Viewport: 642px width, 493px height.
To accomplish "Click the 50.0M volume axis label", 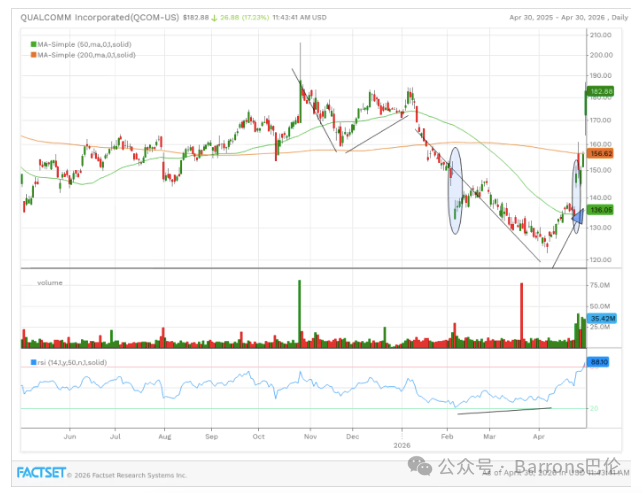I will click(x=599, y=306).
